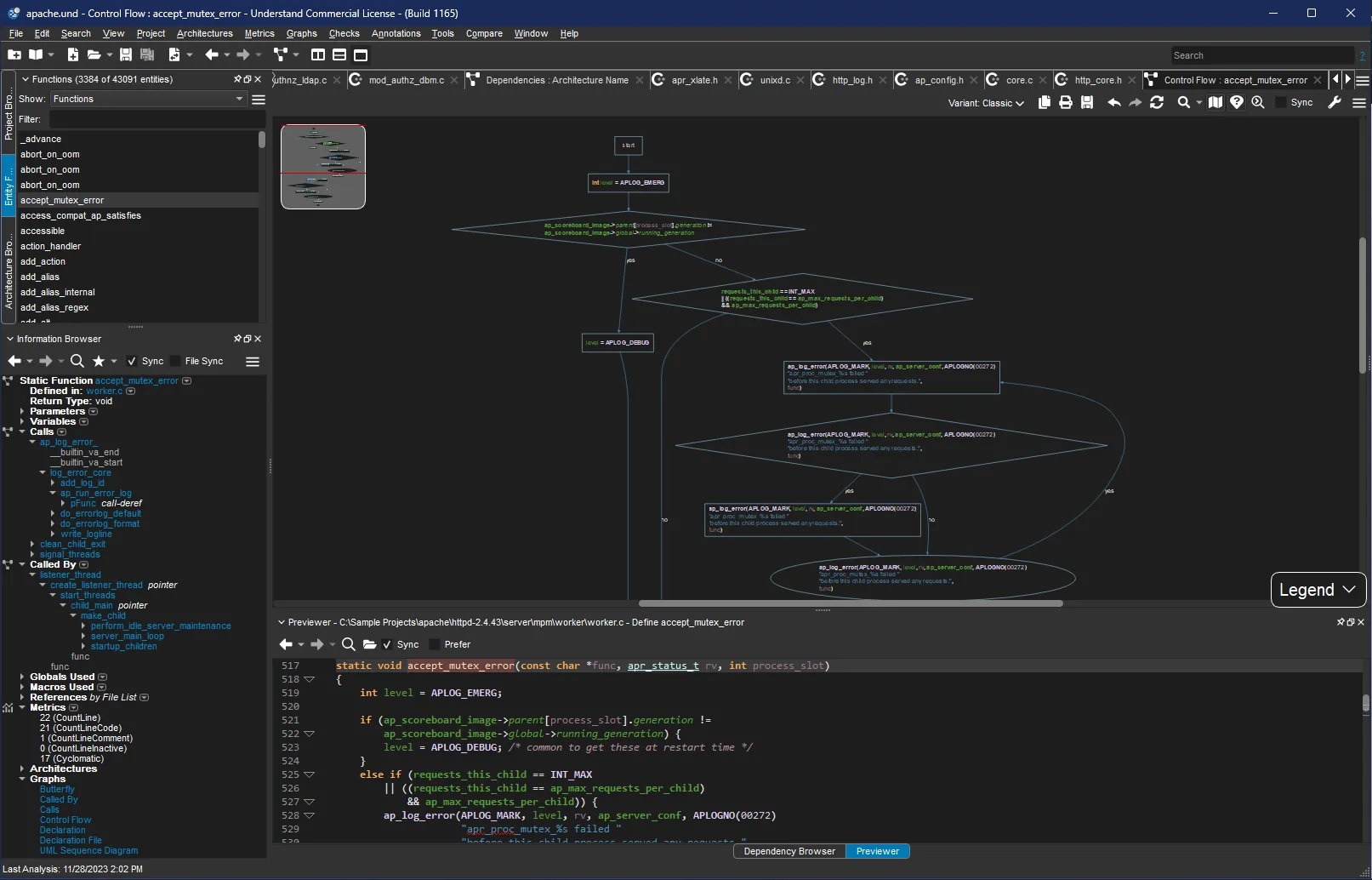Toggle Sync checkbox in Previewer
Viewport: 1372px width, 880px height.
tap(387, 644)
